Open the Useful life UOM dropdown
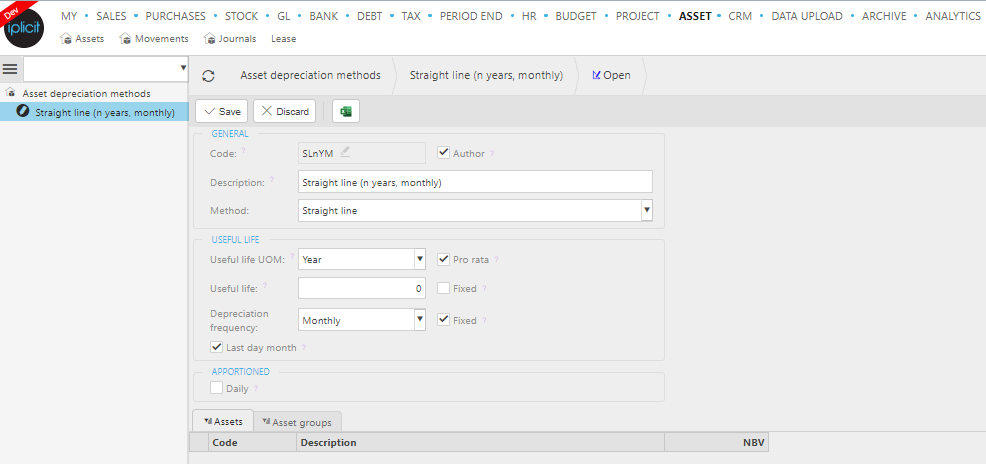Image resolution: width=986 pixels, height=464 pixels. 420,258
